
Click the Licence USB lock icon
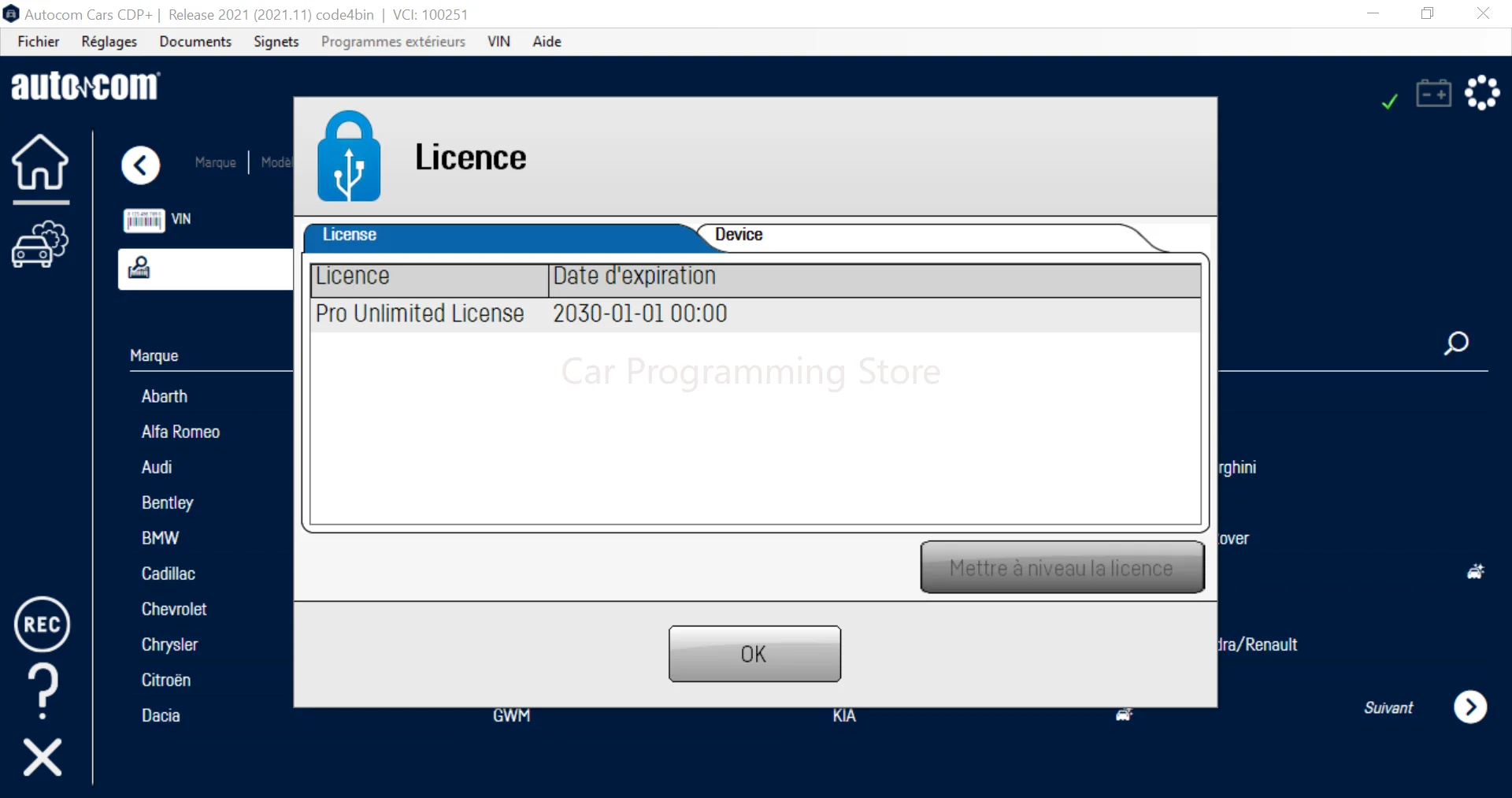(x=349, y=156)
